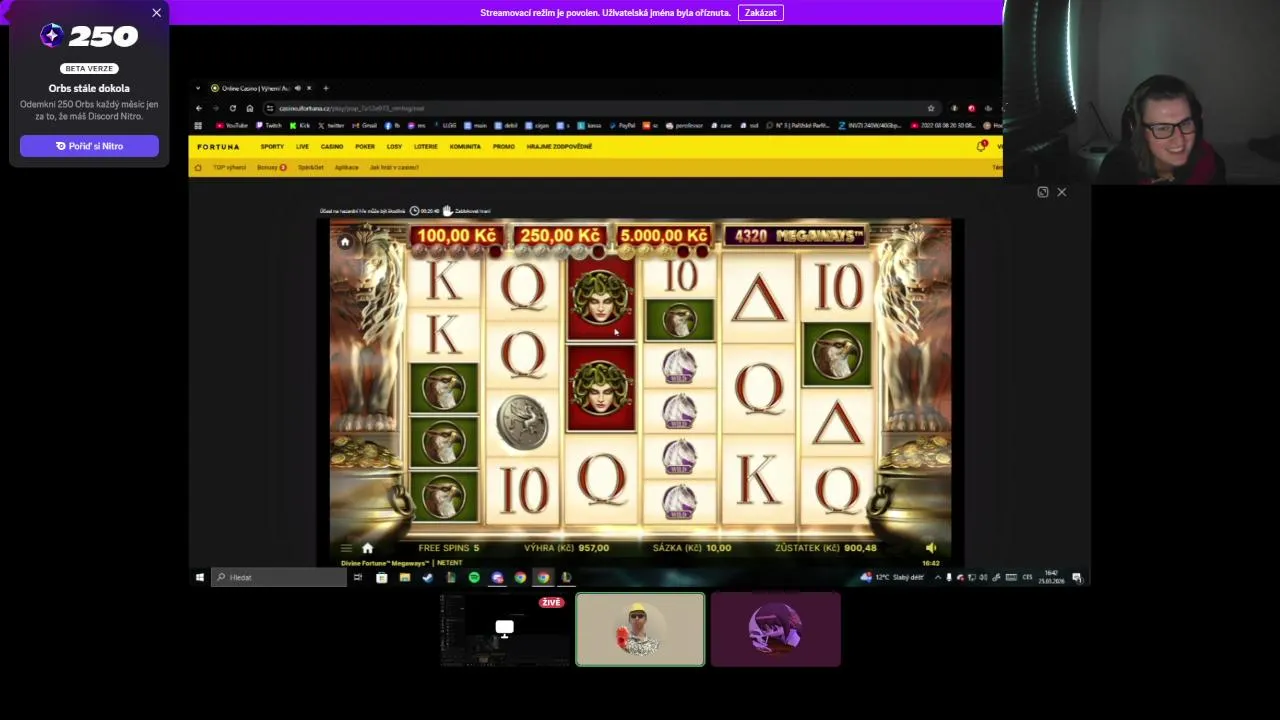Click the browser address bar
The height and width of the screenshot is (720, 1280).
click(600, 108)
